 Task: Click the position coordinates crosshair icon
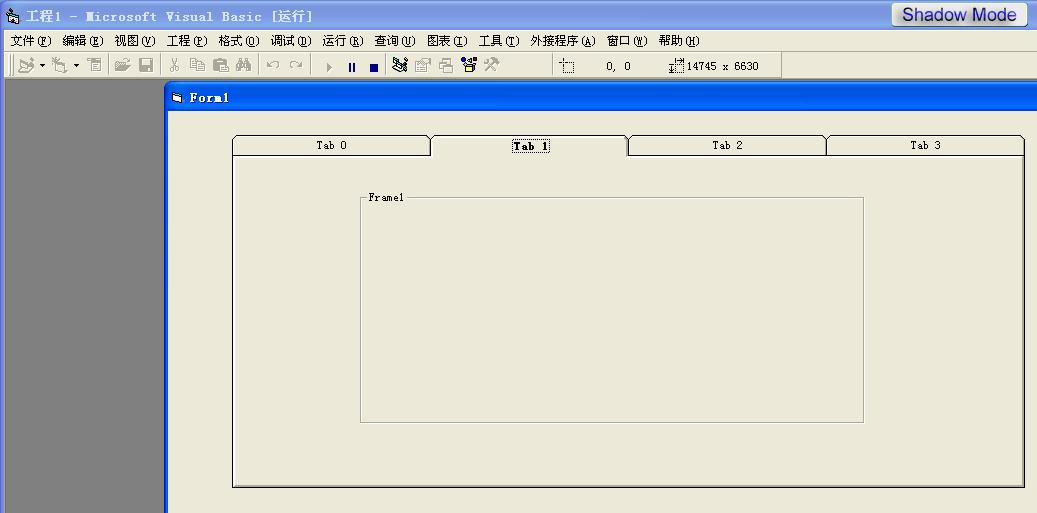coord(567,65)
